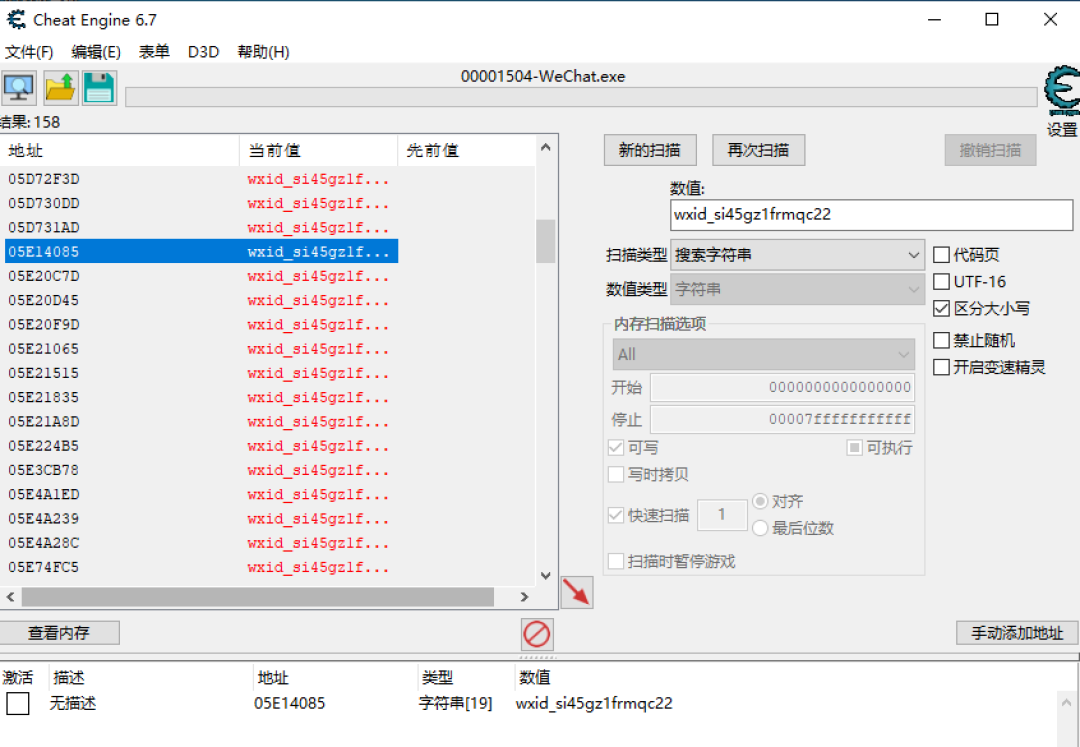1080x747 pixels.
Task: Toggle the 快速扫描 checkbox
Action: pyautogui.click(x=616, y=515)
